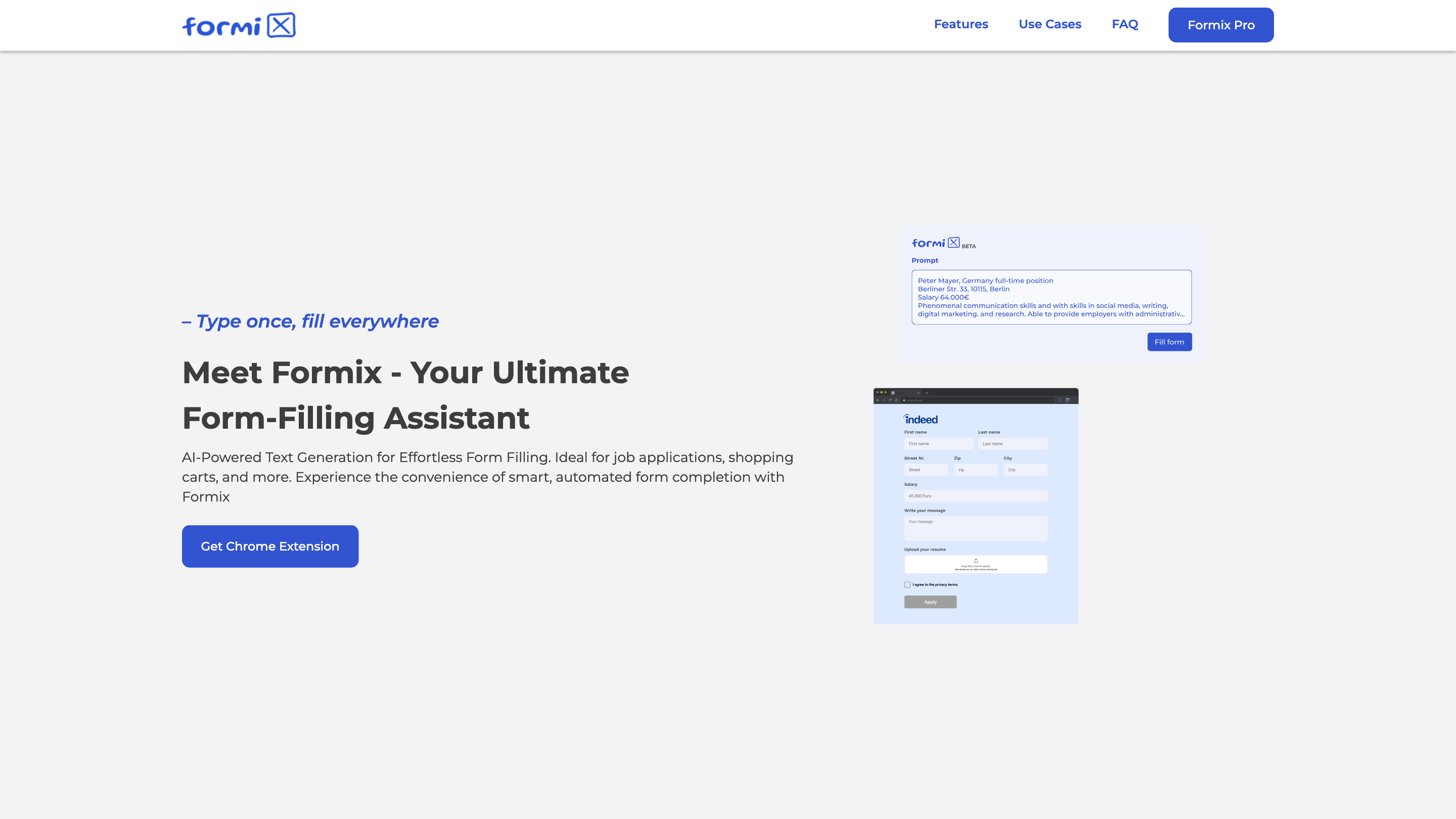Open the Features navigation link

click(961, 24)
